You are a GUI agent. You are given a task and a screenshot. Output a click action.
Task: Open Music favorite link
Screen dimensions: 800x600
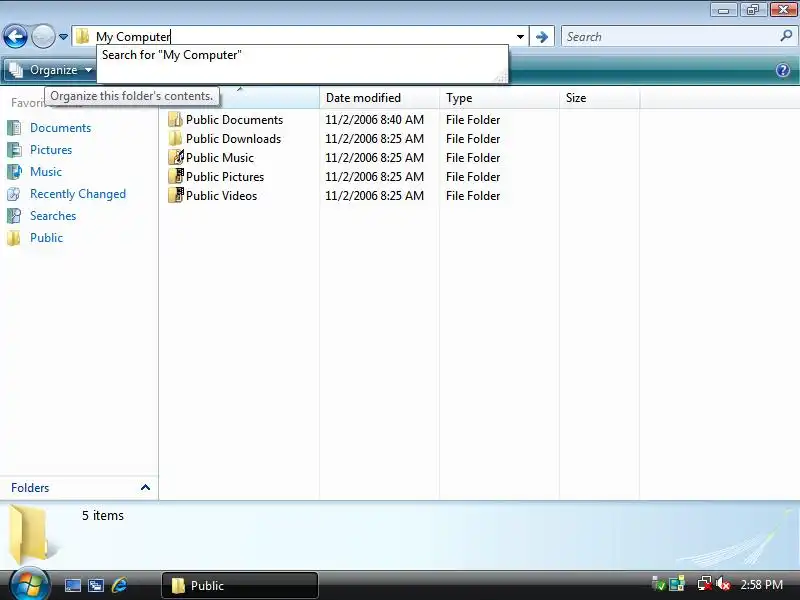pos(46,172)
